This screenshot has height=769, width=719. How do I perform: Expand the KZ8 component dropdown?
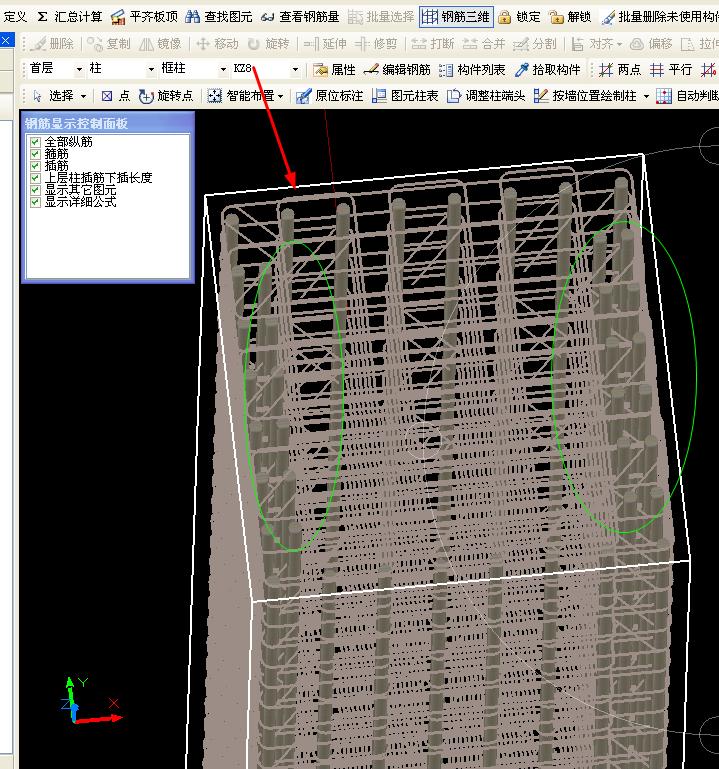pos(295,69)
